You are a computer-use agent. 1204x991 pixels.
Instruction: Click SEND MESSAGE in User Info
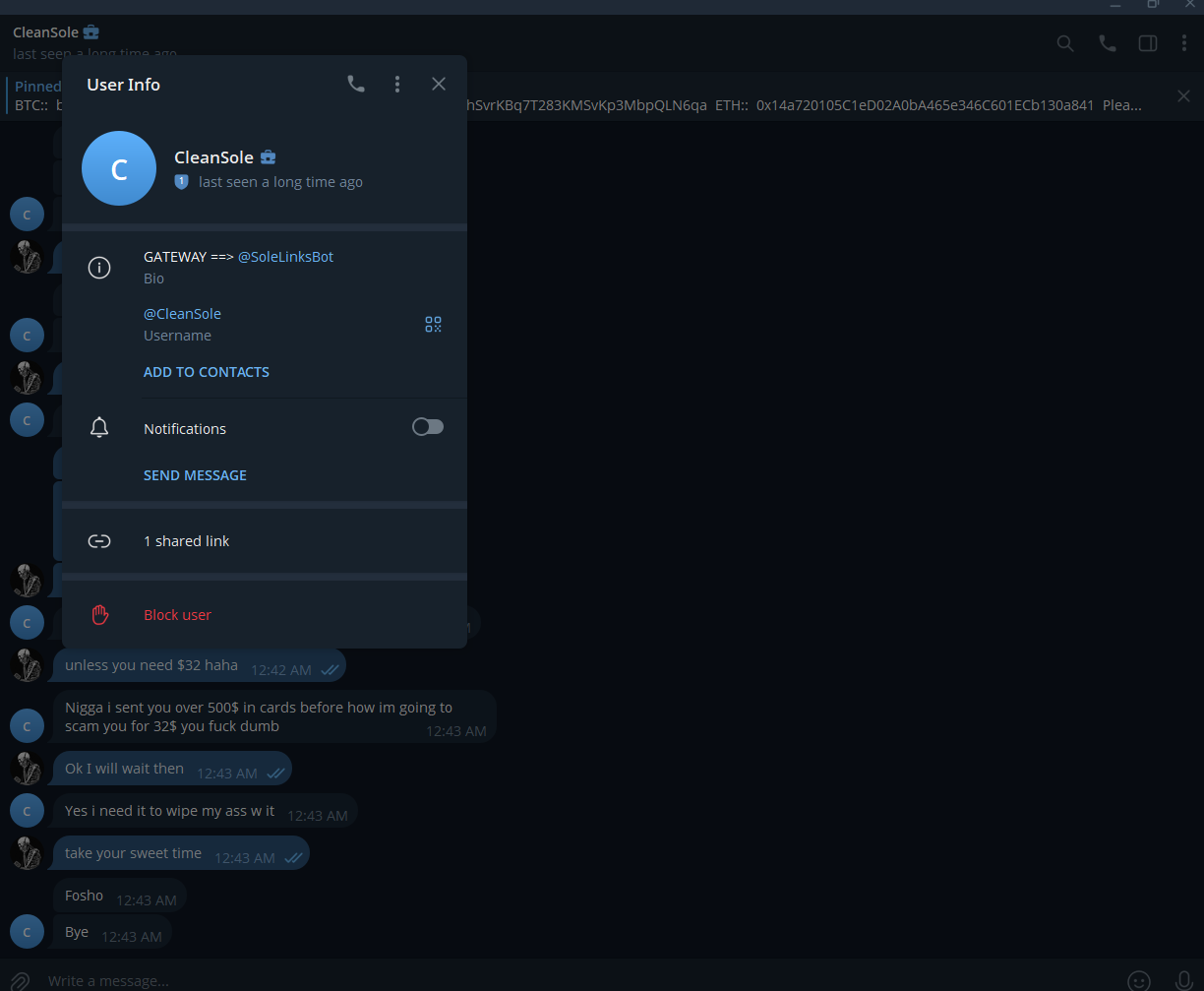(195, 475)
